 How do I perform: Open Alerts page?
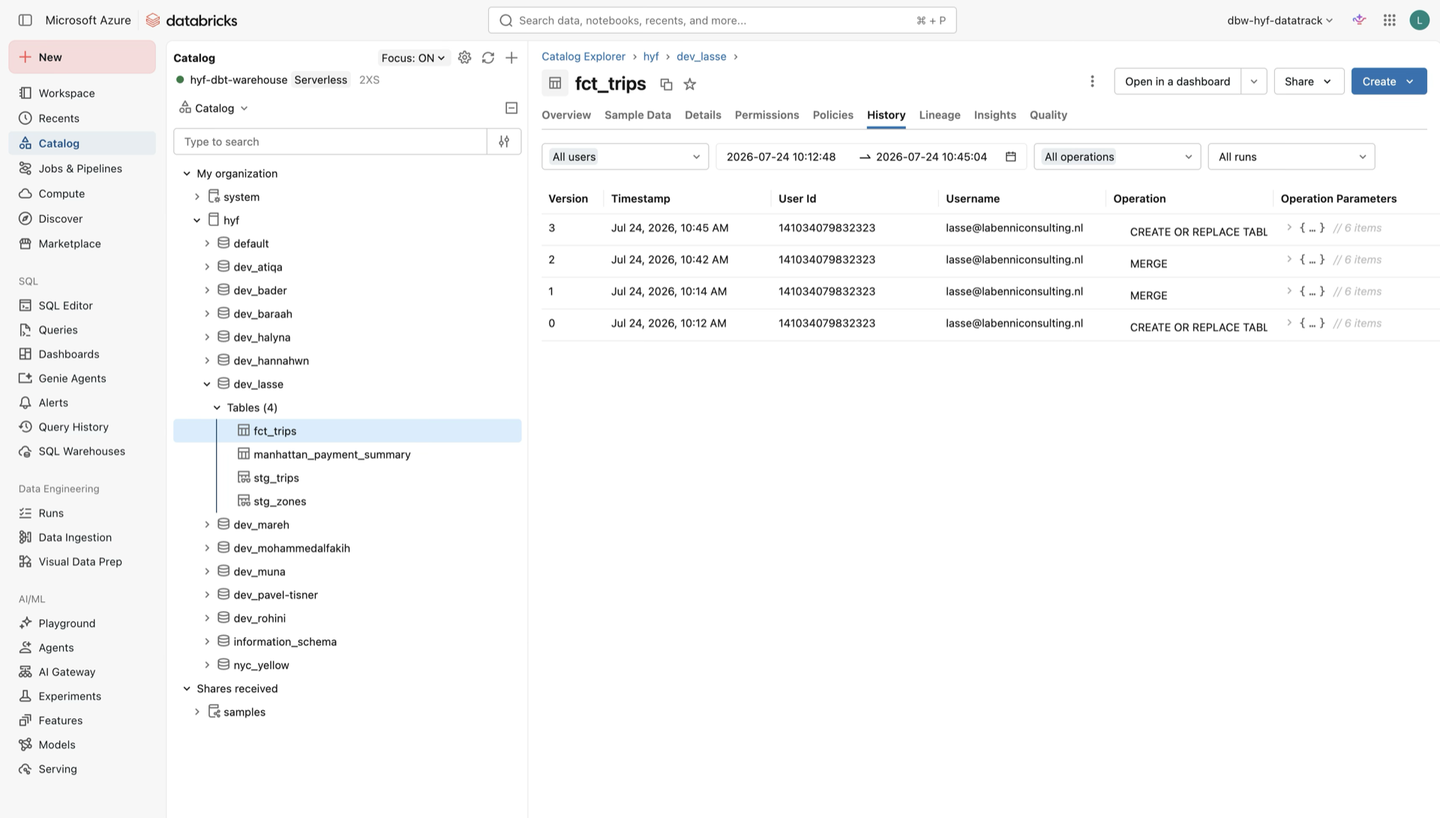tap(54, 402)
